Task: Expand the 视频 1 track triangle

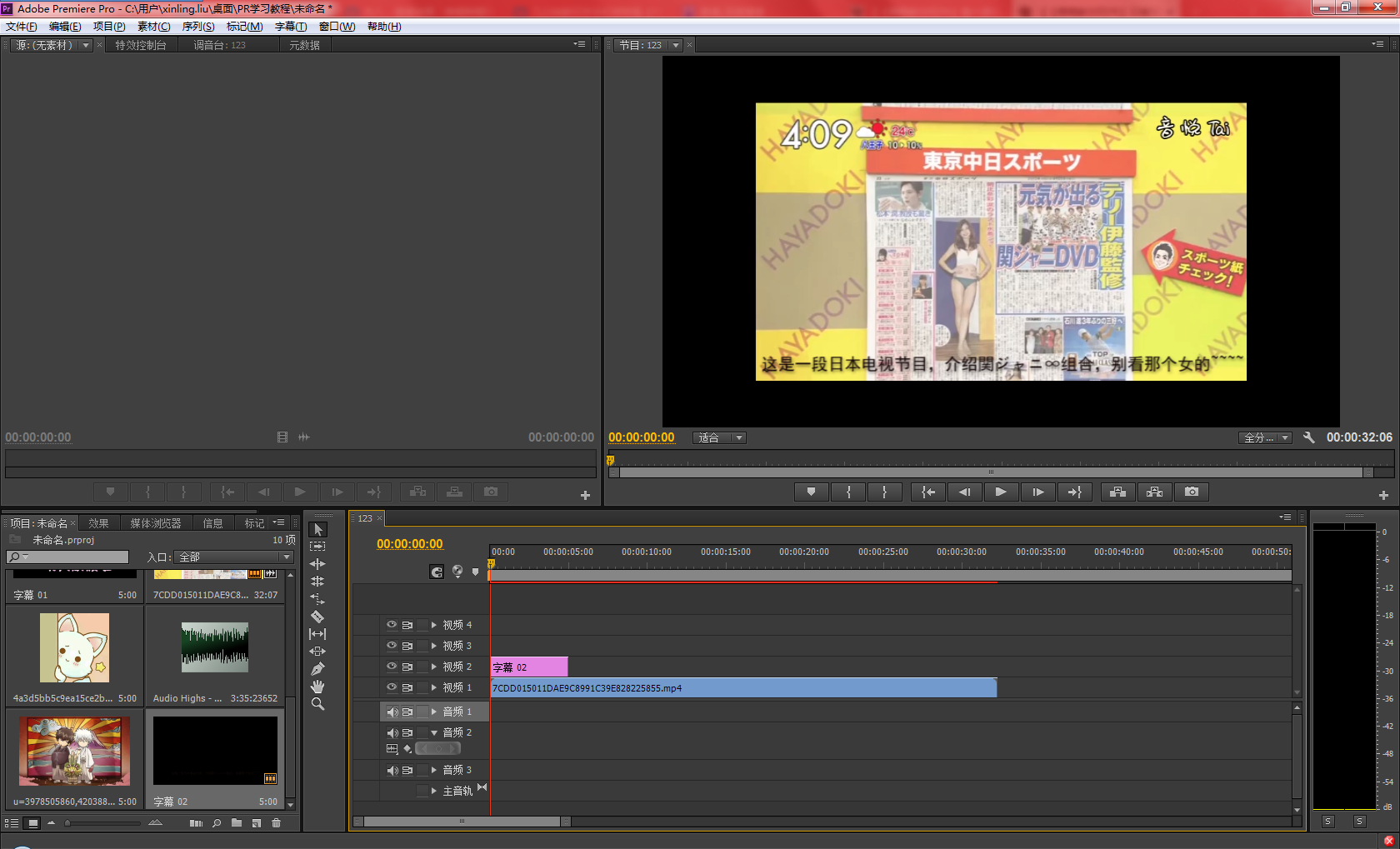Action: [x=434, y=688]
